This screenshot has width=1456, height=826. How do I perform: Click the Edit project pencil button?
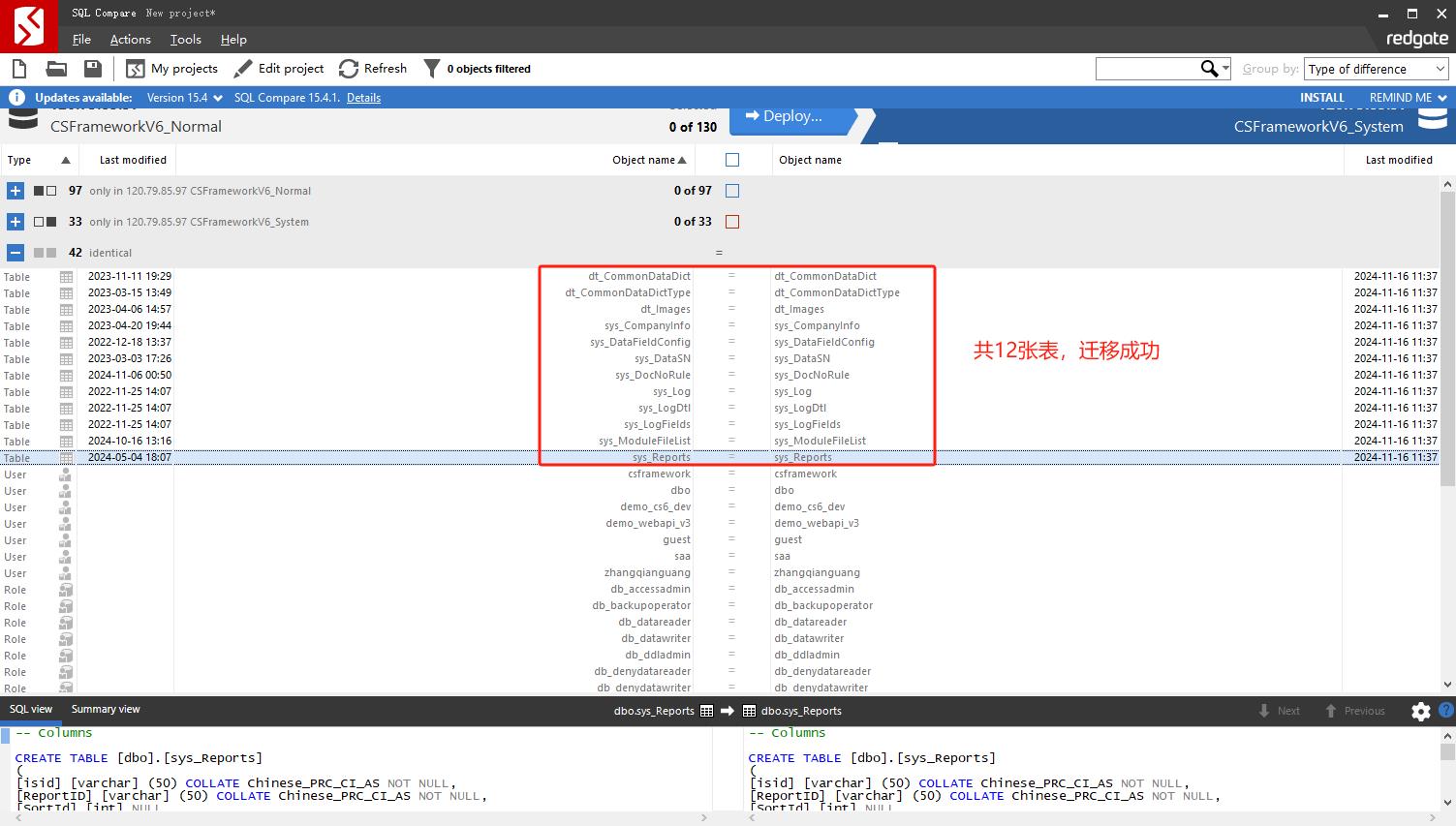point(279,69)
